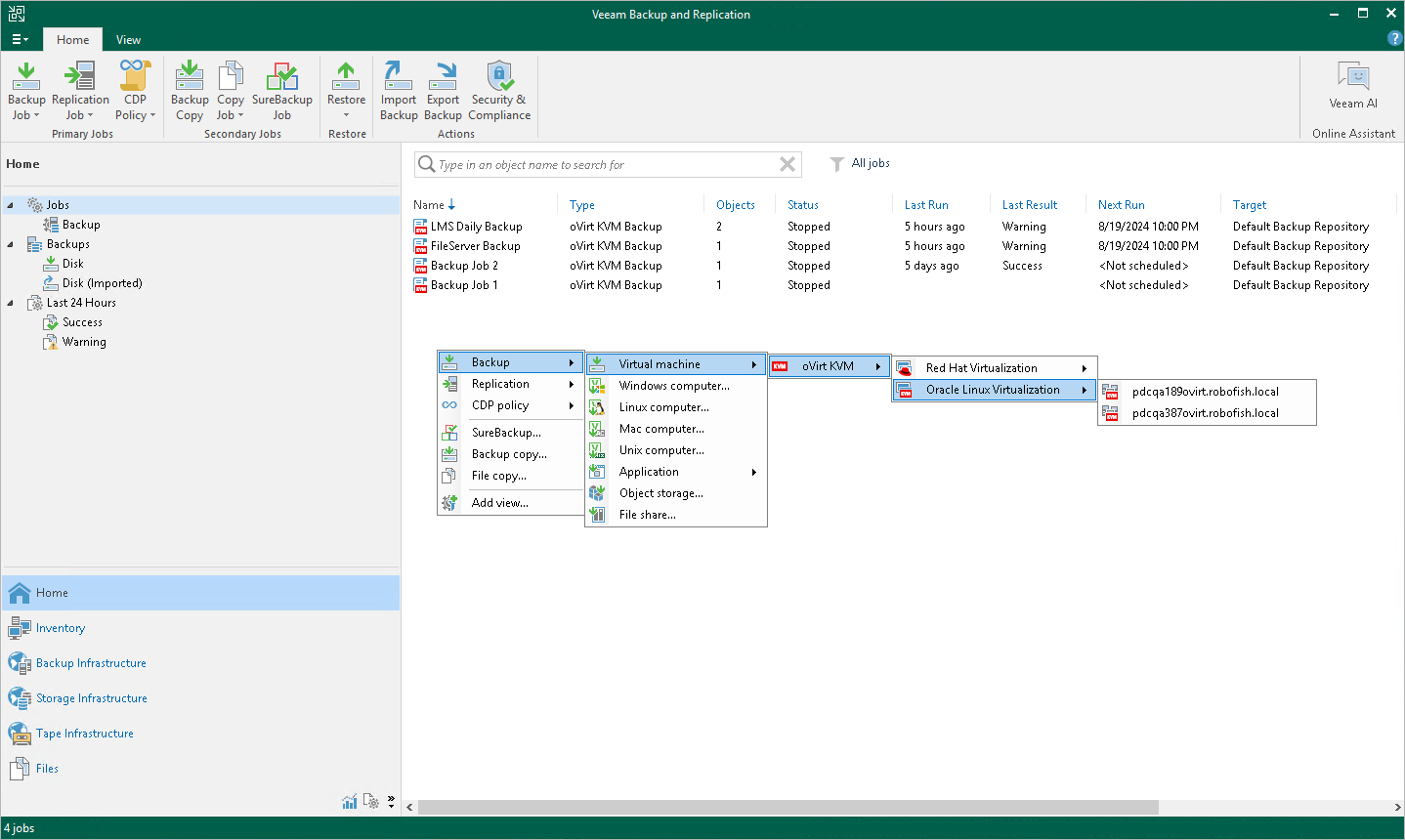Collapse the Jobs tree node
The height and width of the screenshot is (840, 1405).
11,205
